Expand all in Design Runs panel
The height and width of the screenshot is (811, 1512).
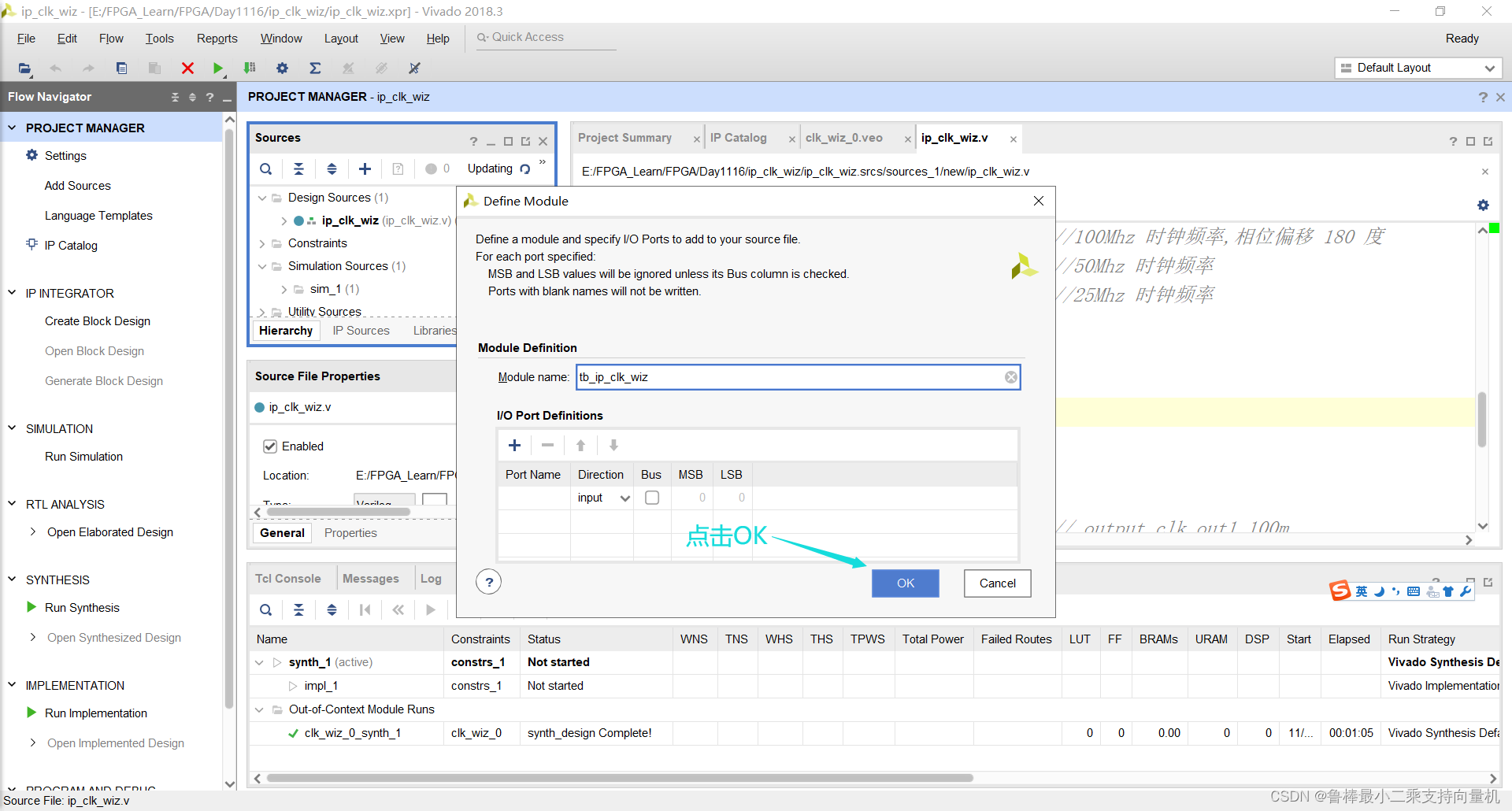[332, 609]
